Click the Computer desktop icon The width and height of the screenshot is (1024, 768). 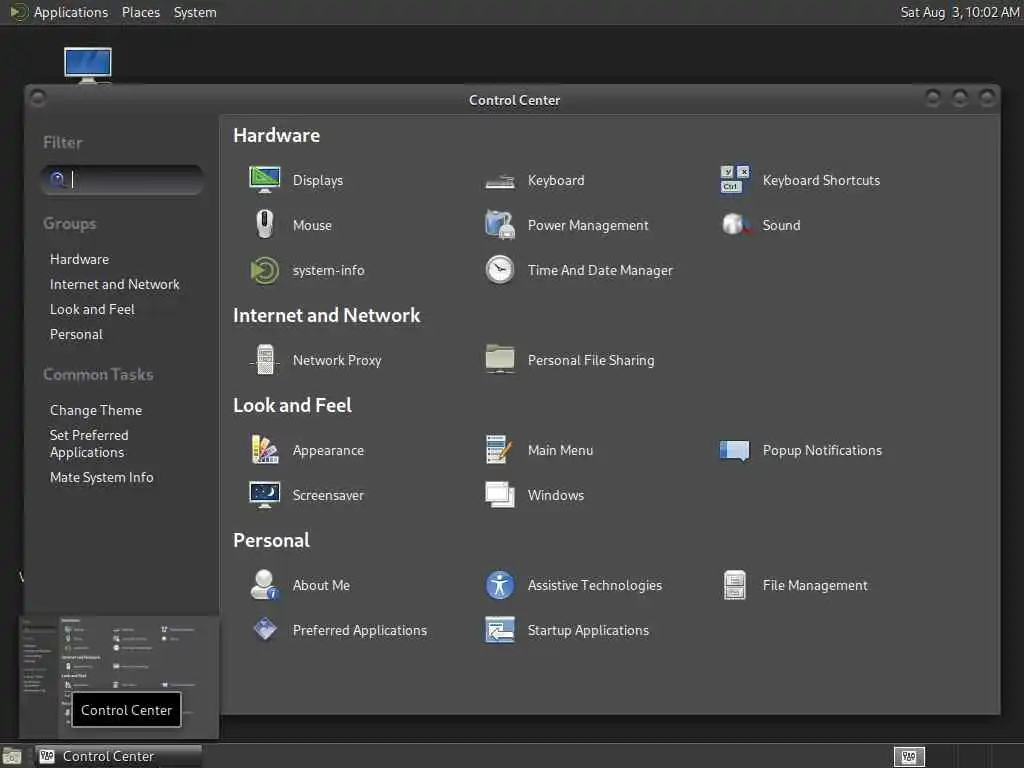(x=88, y=65)
